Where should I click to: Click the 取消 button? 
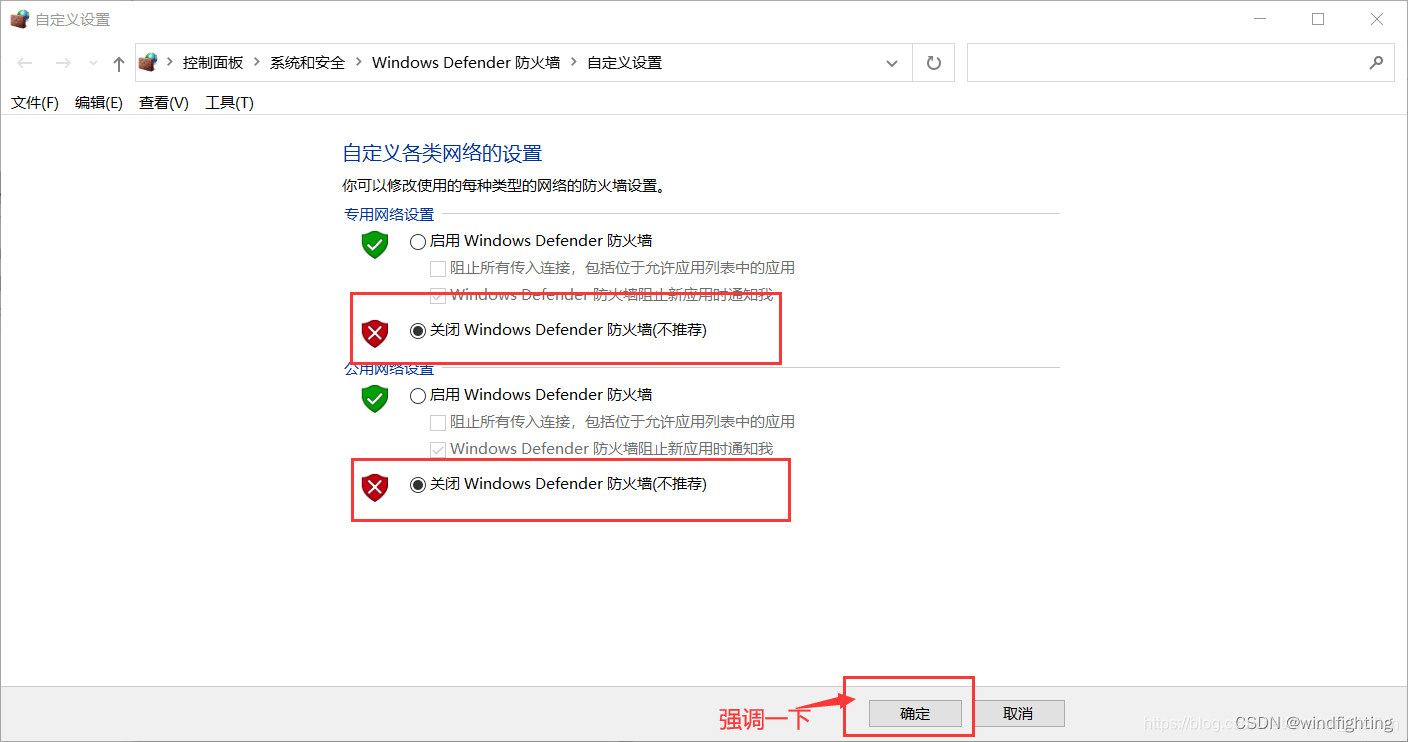1018,713
